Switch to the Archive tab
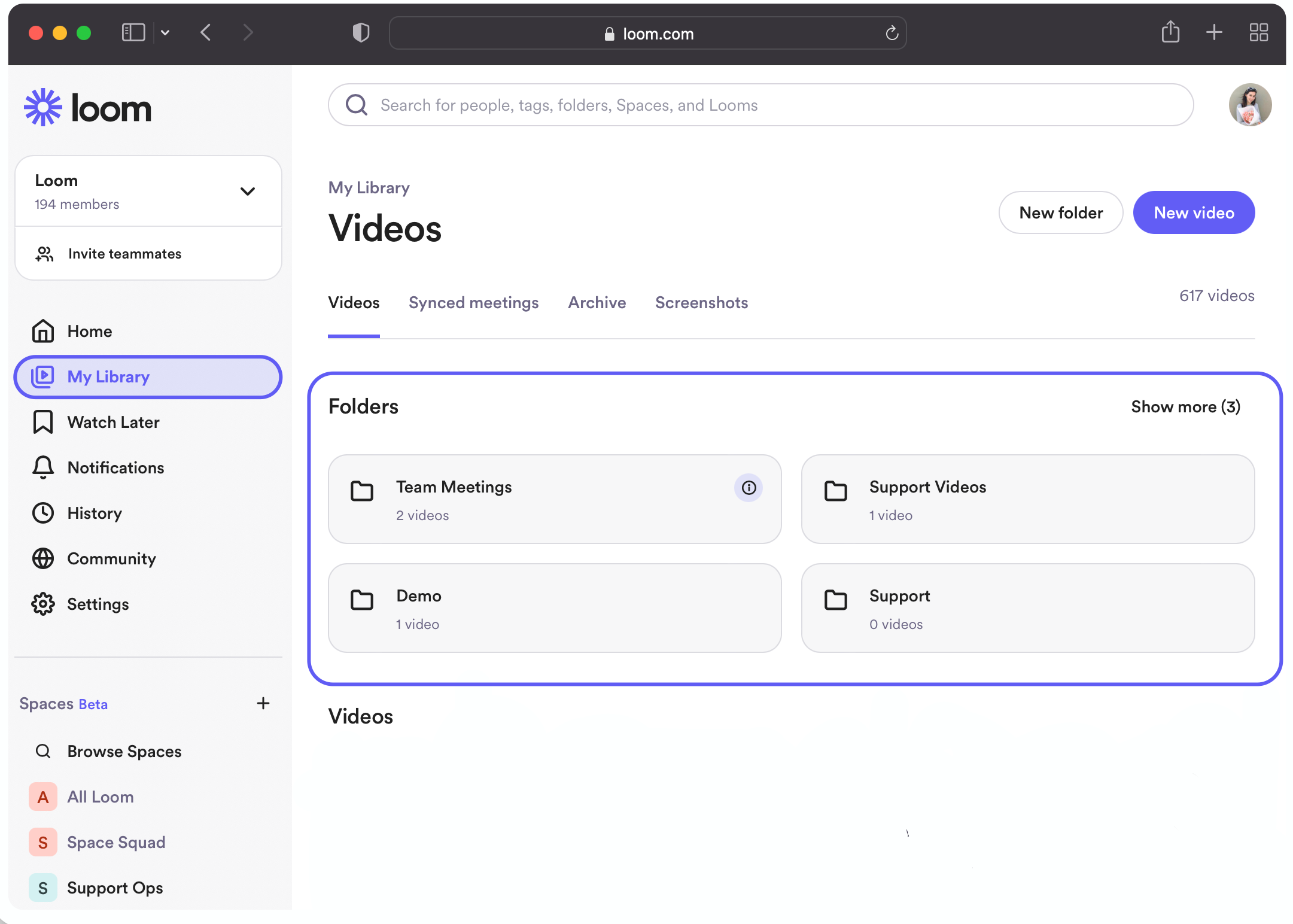 tap(597, 302)
